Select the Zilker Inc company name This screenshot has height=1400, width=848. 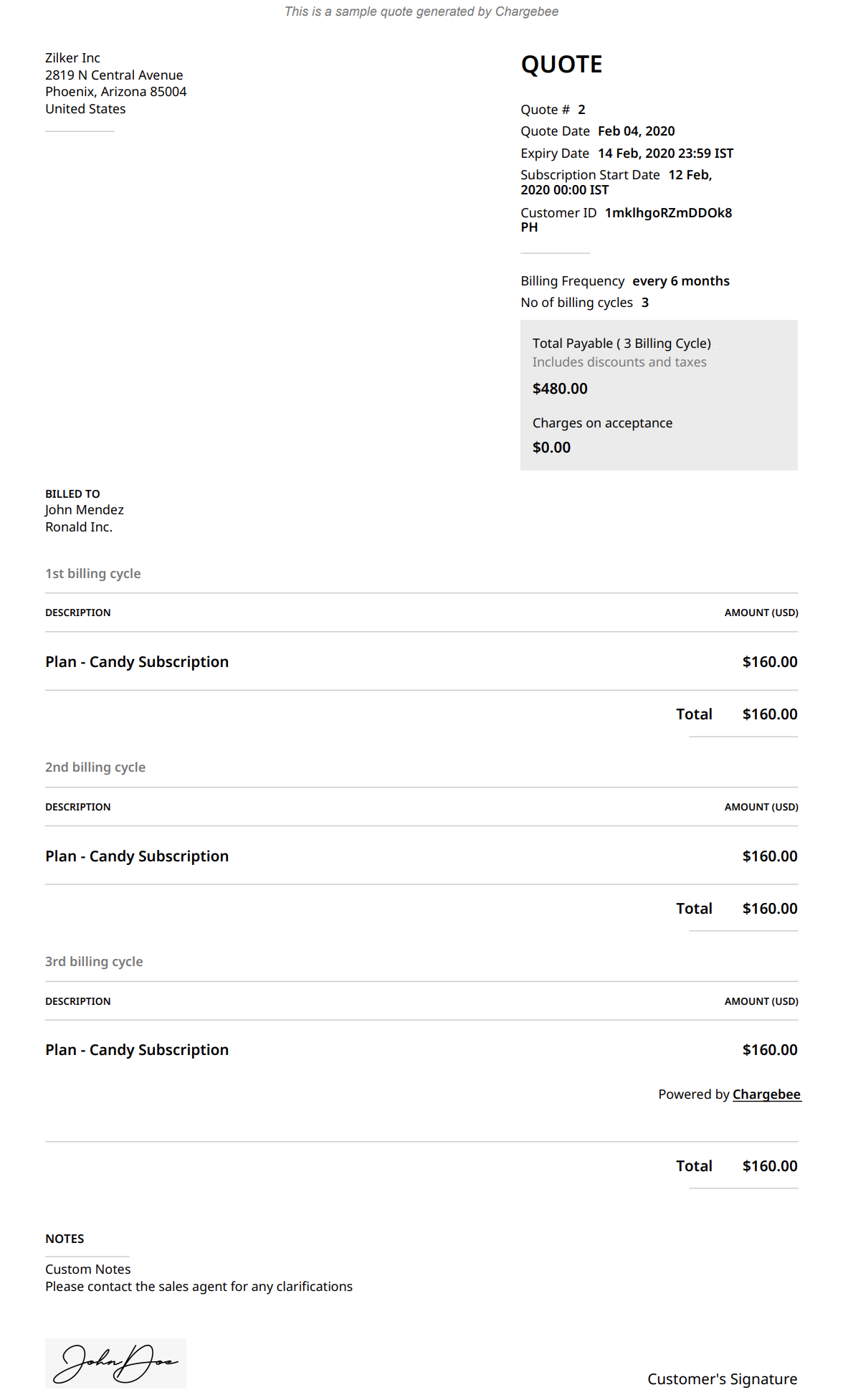[72, 58]
